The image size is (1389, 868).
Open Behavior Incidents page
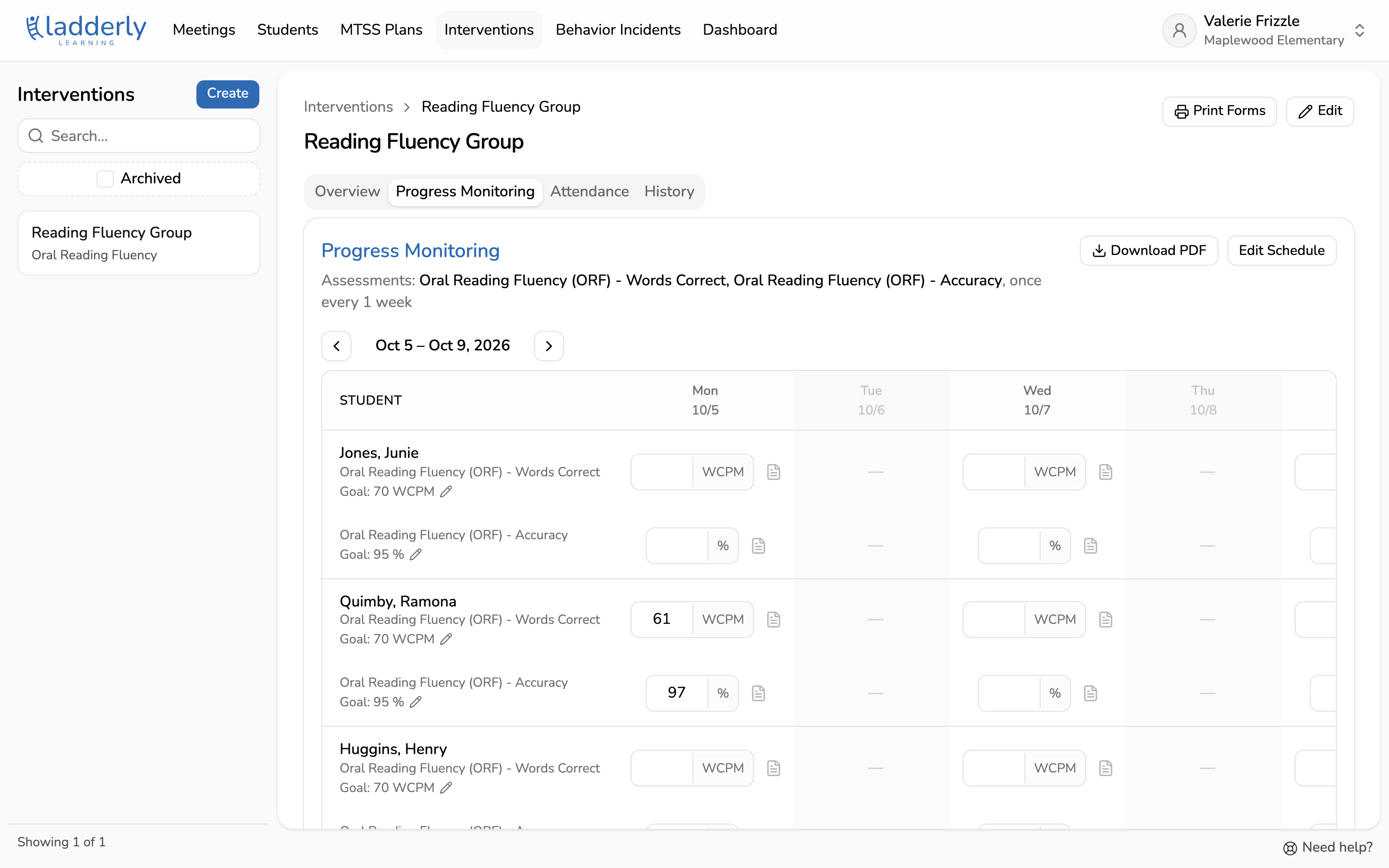(x=618, y=30)
